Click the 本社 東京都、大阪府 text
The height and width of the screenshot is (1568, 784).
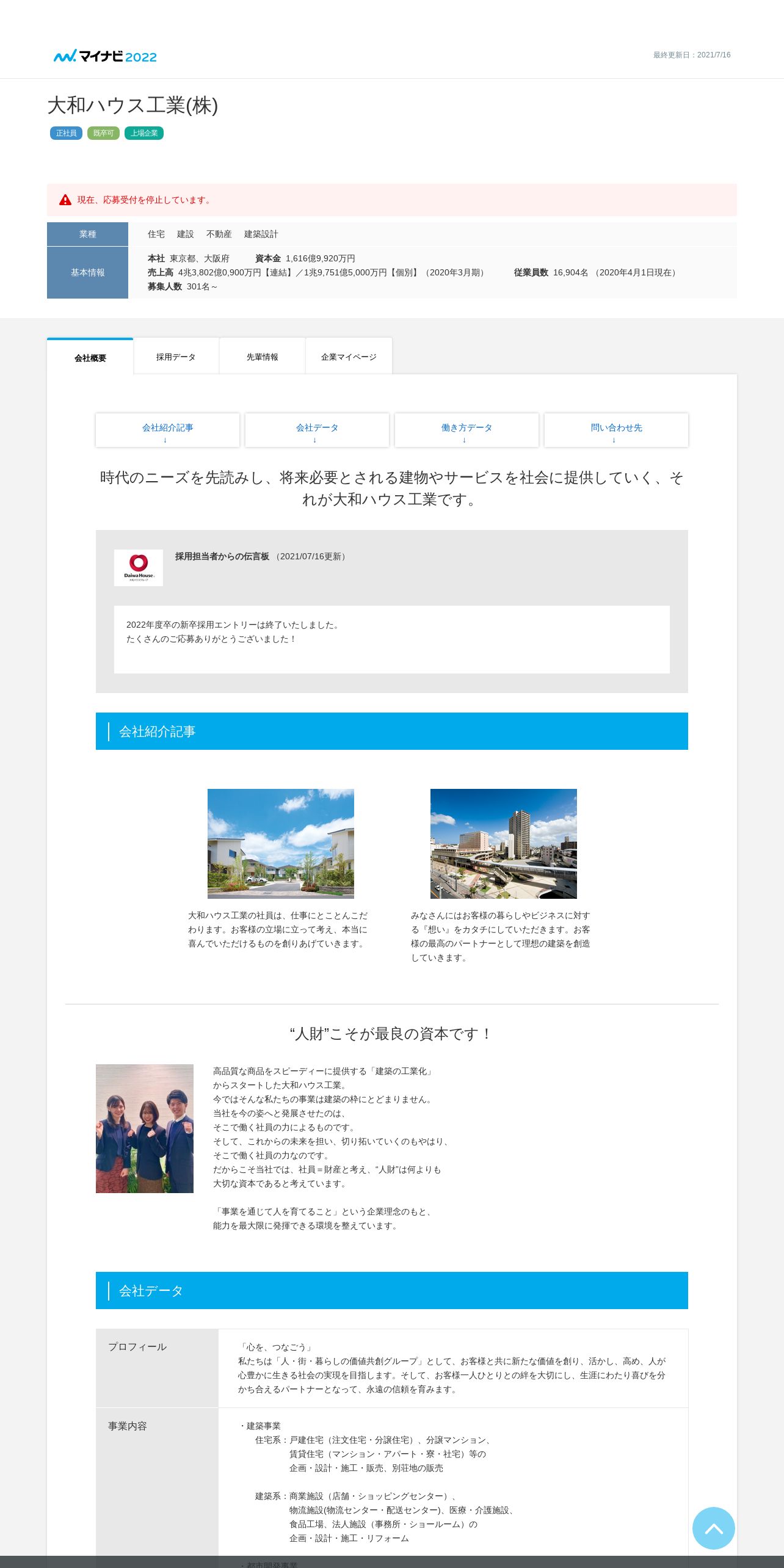(x=189, y=258)
